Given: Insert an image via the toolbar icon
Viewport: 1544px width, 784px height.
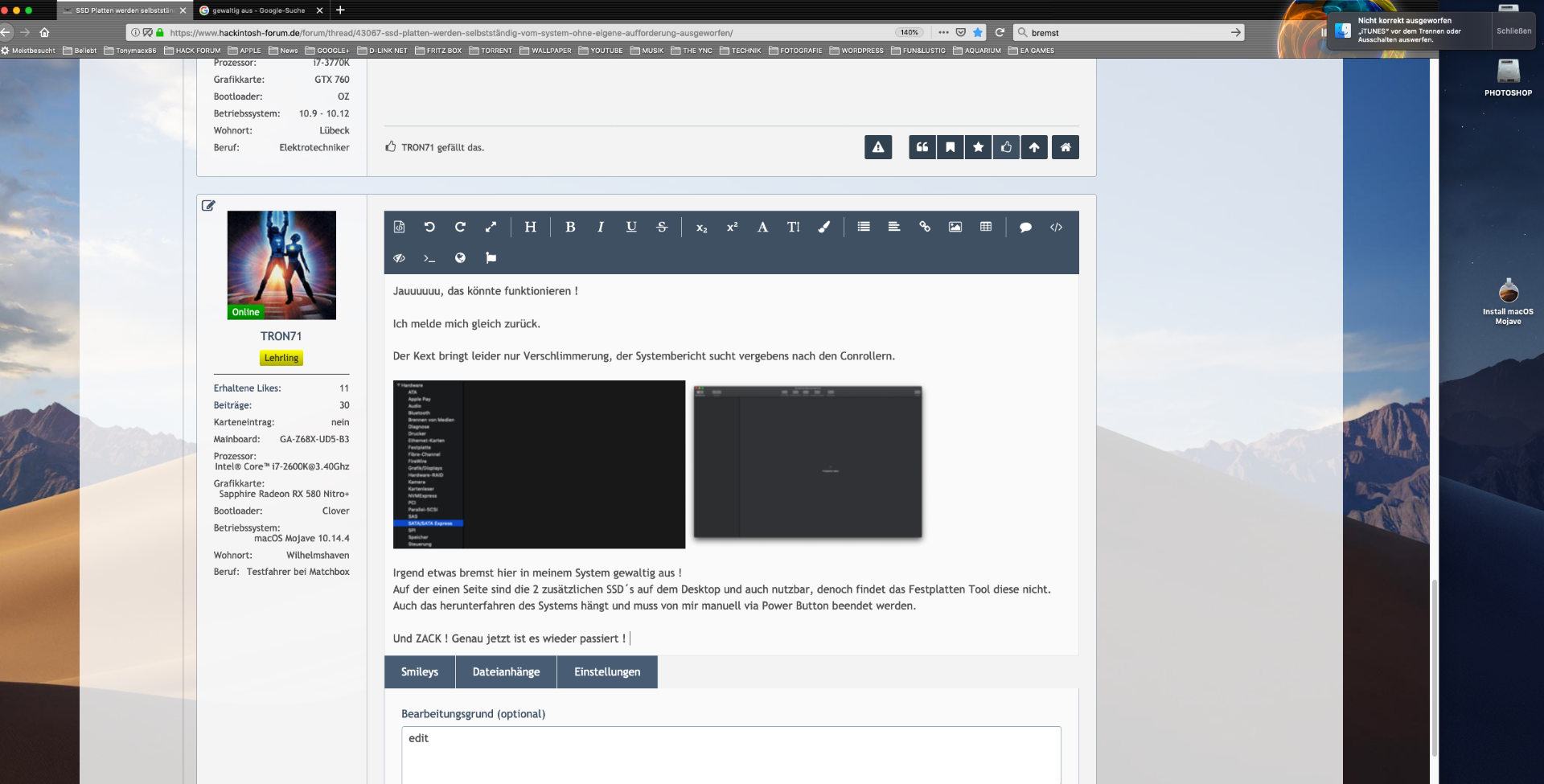Looking at the screenshot, I should pos(955,227).
